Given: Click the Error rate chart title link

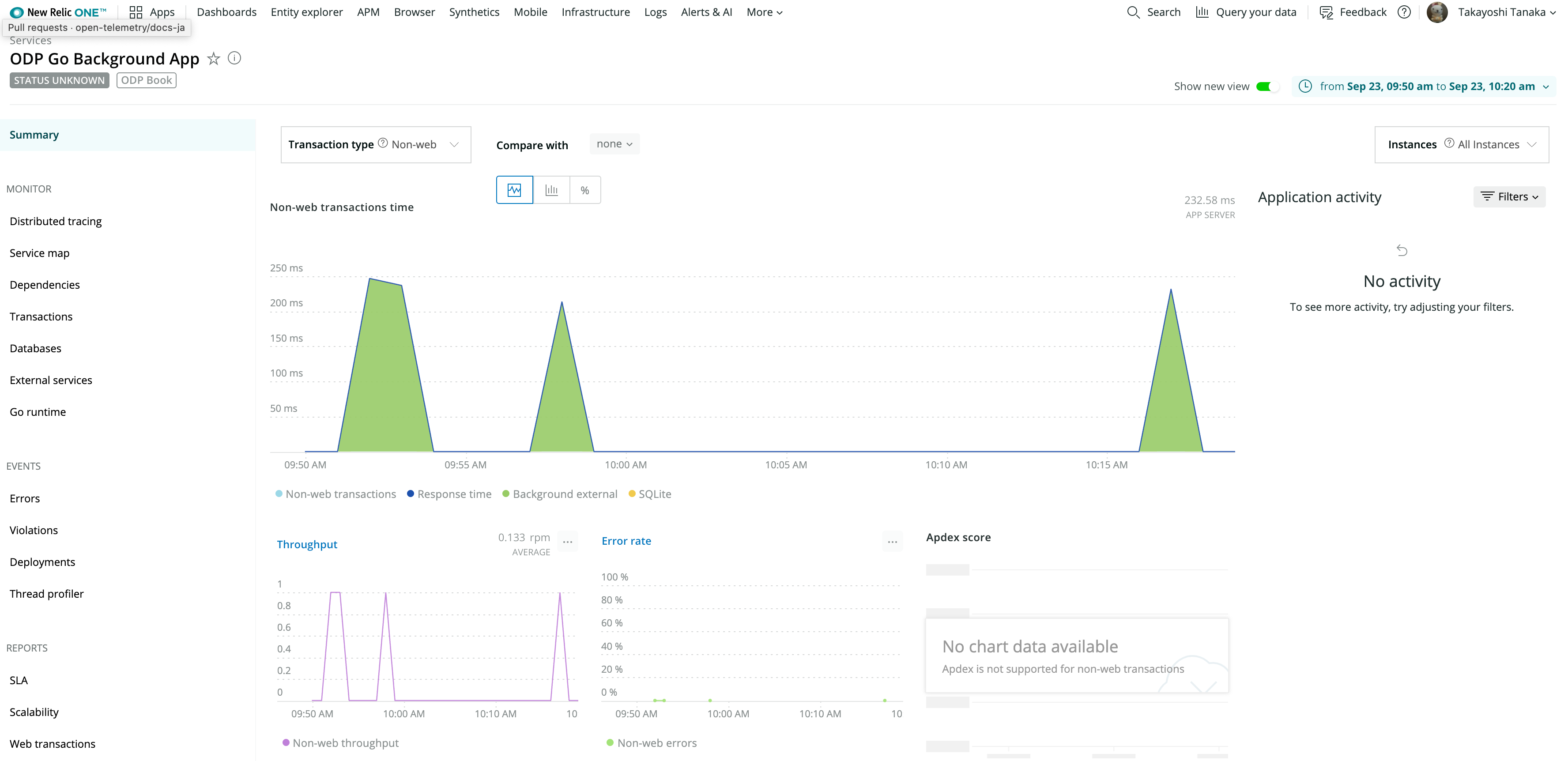Looking at the screenshot, I should 626,541.
